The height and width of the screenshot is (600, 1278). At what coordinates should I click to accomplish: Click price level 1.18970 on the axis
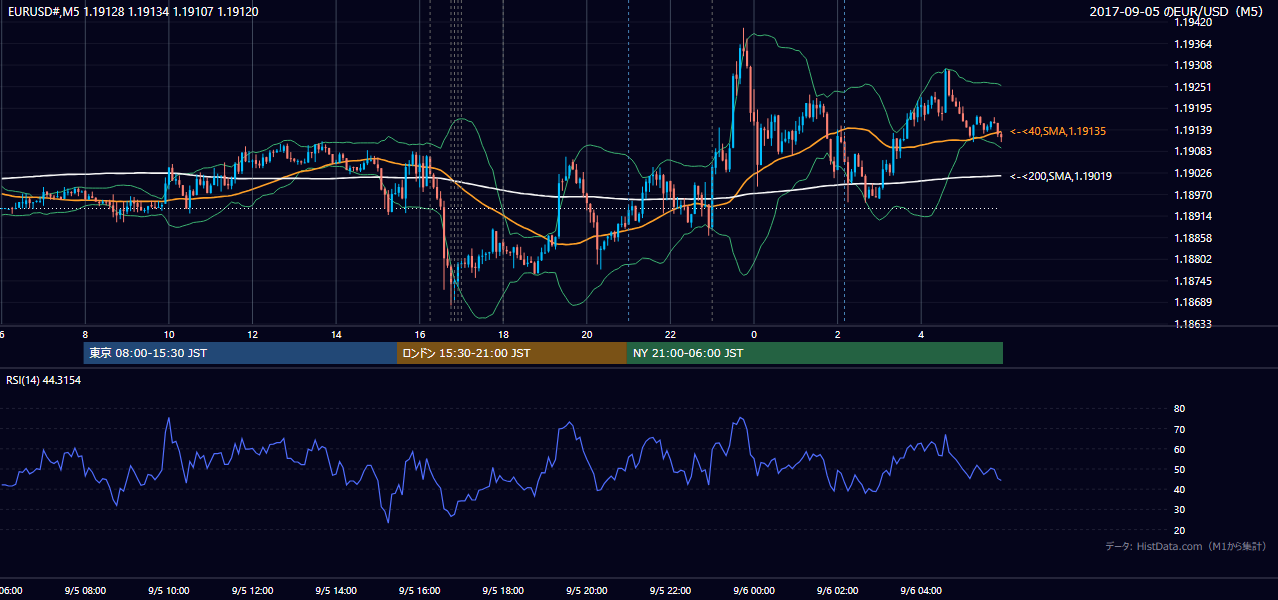pos(1191,194)
